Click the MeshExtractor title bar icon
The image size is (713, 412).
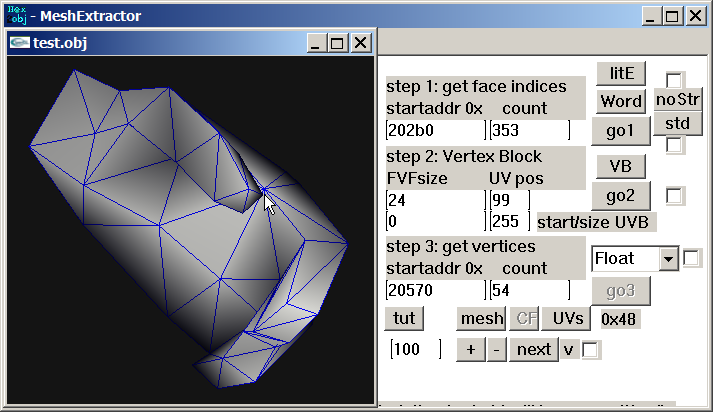point(15,15)
